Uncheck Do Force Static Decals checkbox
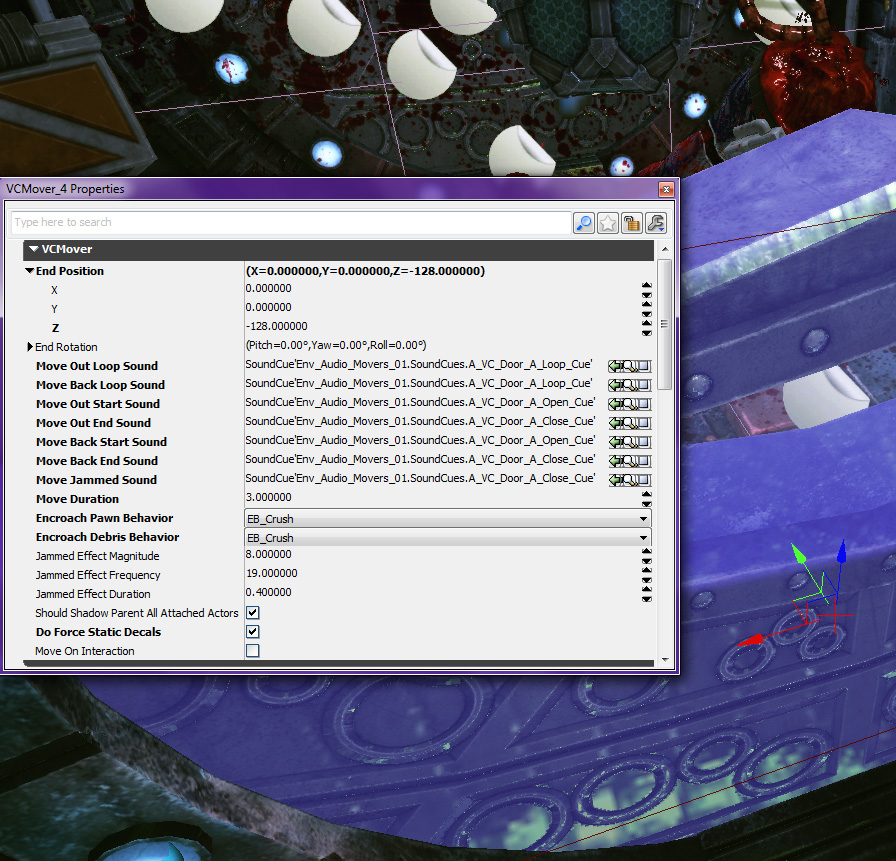Image resolution: width=896 pixels, height=861 pixels. 253,632
